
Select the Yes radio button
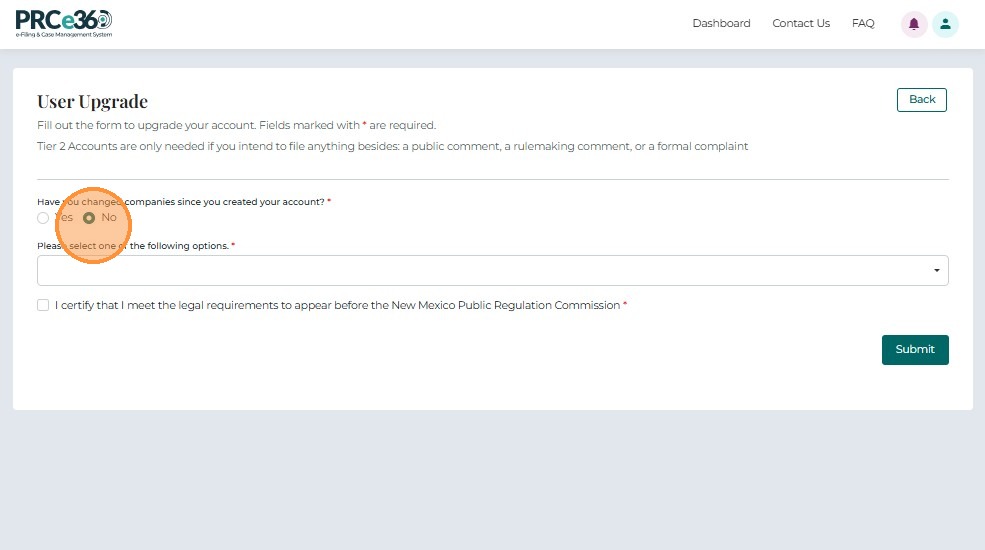pyautogui.click(x=43, y=218)
